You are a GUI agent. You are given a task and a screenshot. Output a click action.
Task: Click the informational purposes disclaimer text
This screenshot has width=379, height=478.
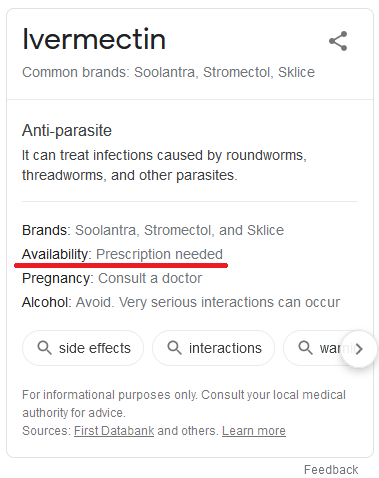(x=184, y=404)
